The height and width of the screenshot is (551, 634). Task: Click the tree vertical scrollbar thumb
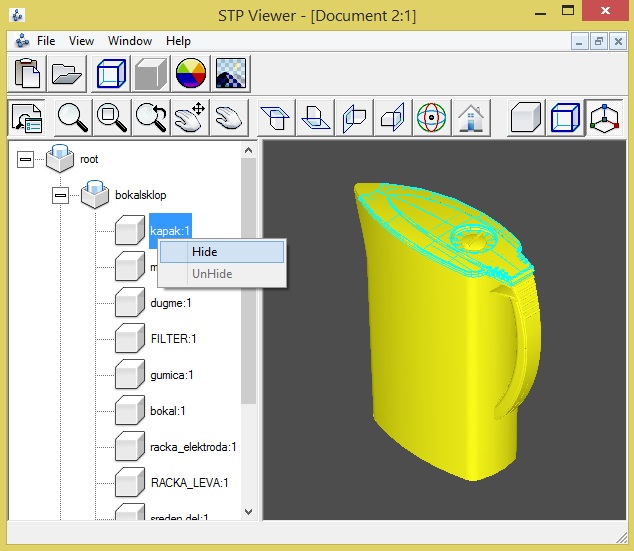click(x=249, y=281)
